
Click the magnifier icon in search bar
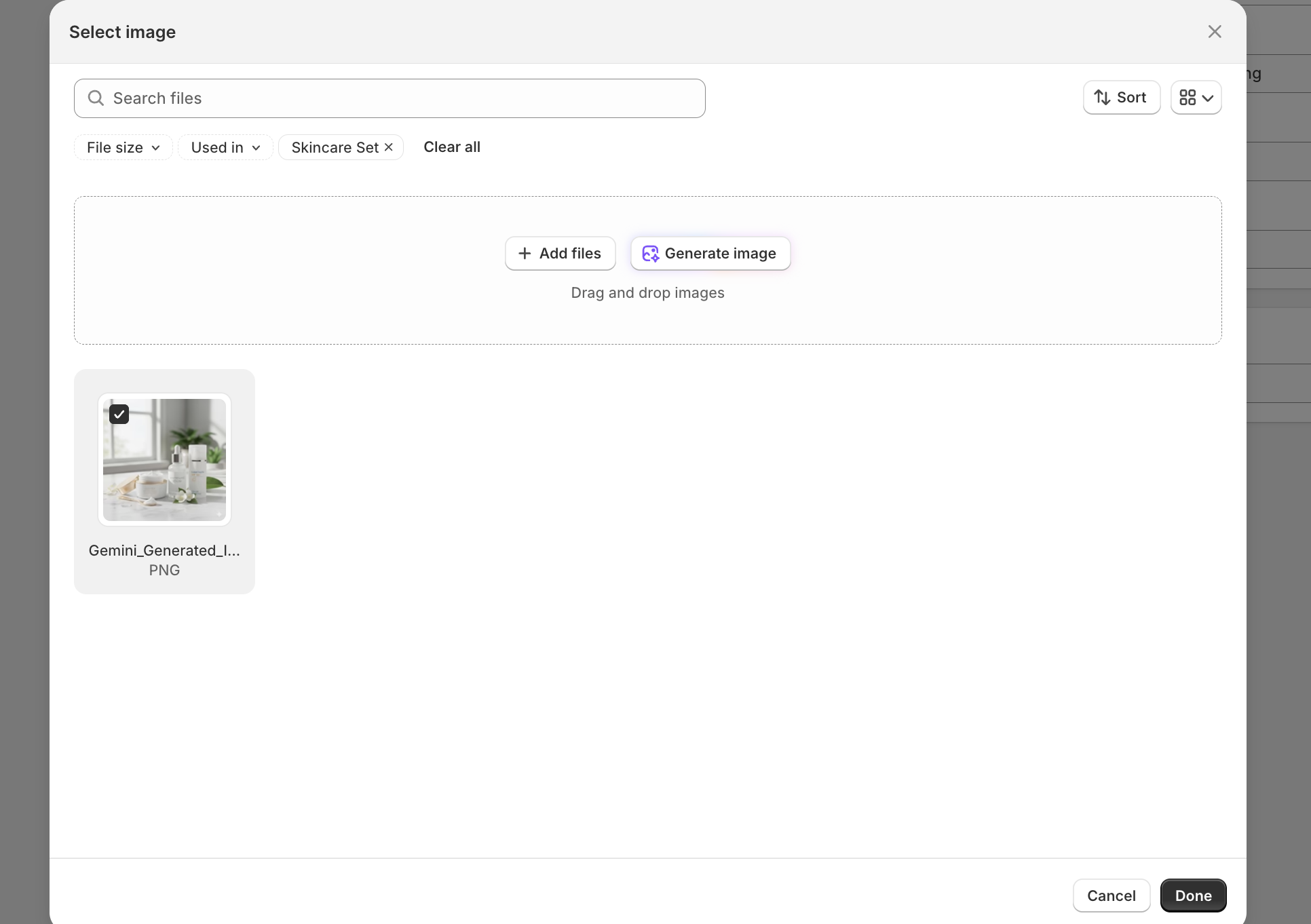point(96,98)
